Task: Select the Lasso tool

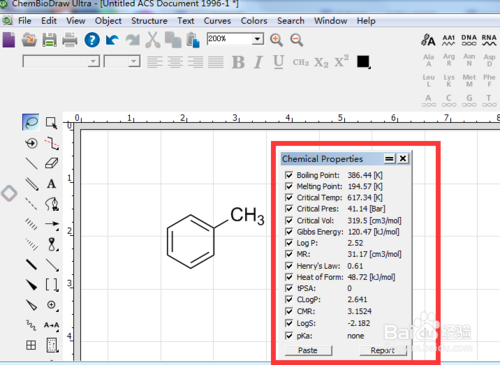Action: click(x=31, y=122)
